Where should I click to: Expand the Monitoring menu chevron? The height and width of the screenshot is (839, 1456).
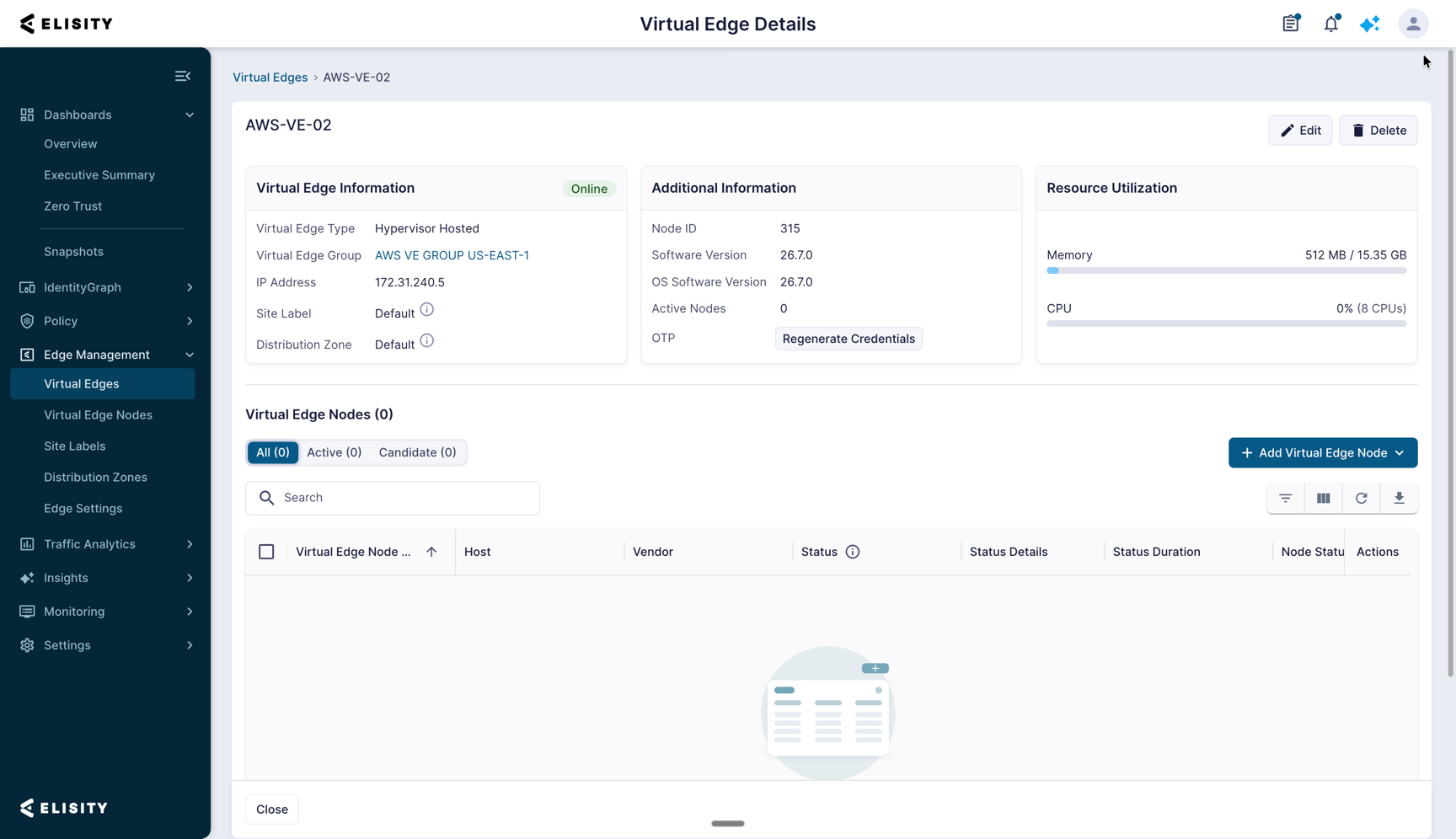(x=190, y=612)
